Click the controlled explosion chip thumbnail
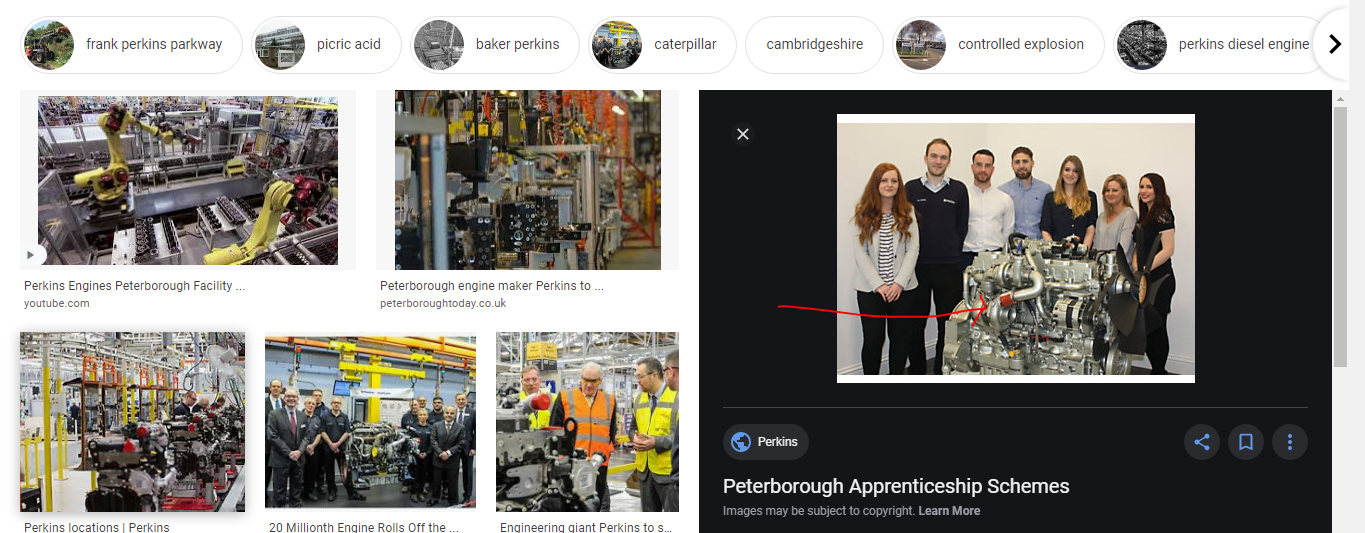The height and width of the screenshot is (533, 1365). pyautogui.click(x=921, y=45)
